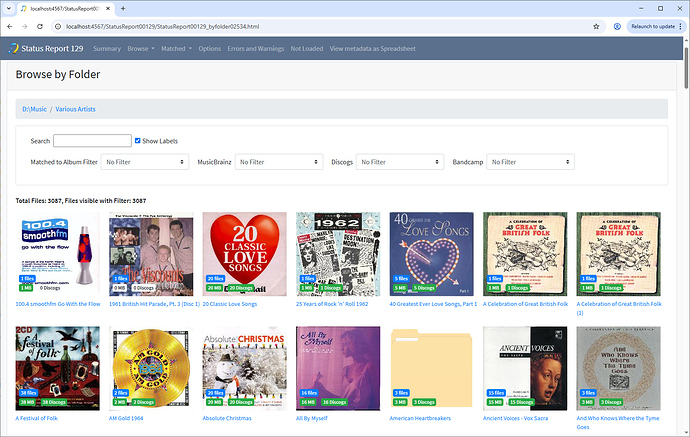Click the 16 Discogs badge on All By Myself
This screenshot has height=437, width=690.
(x=334, y=402)
